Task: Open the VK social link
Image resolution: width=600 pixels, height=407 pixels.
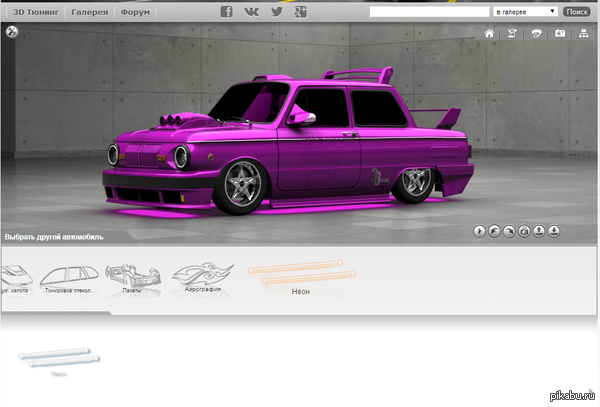Action: (x=251, y=12)
